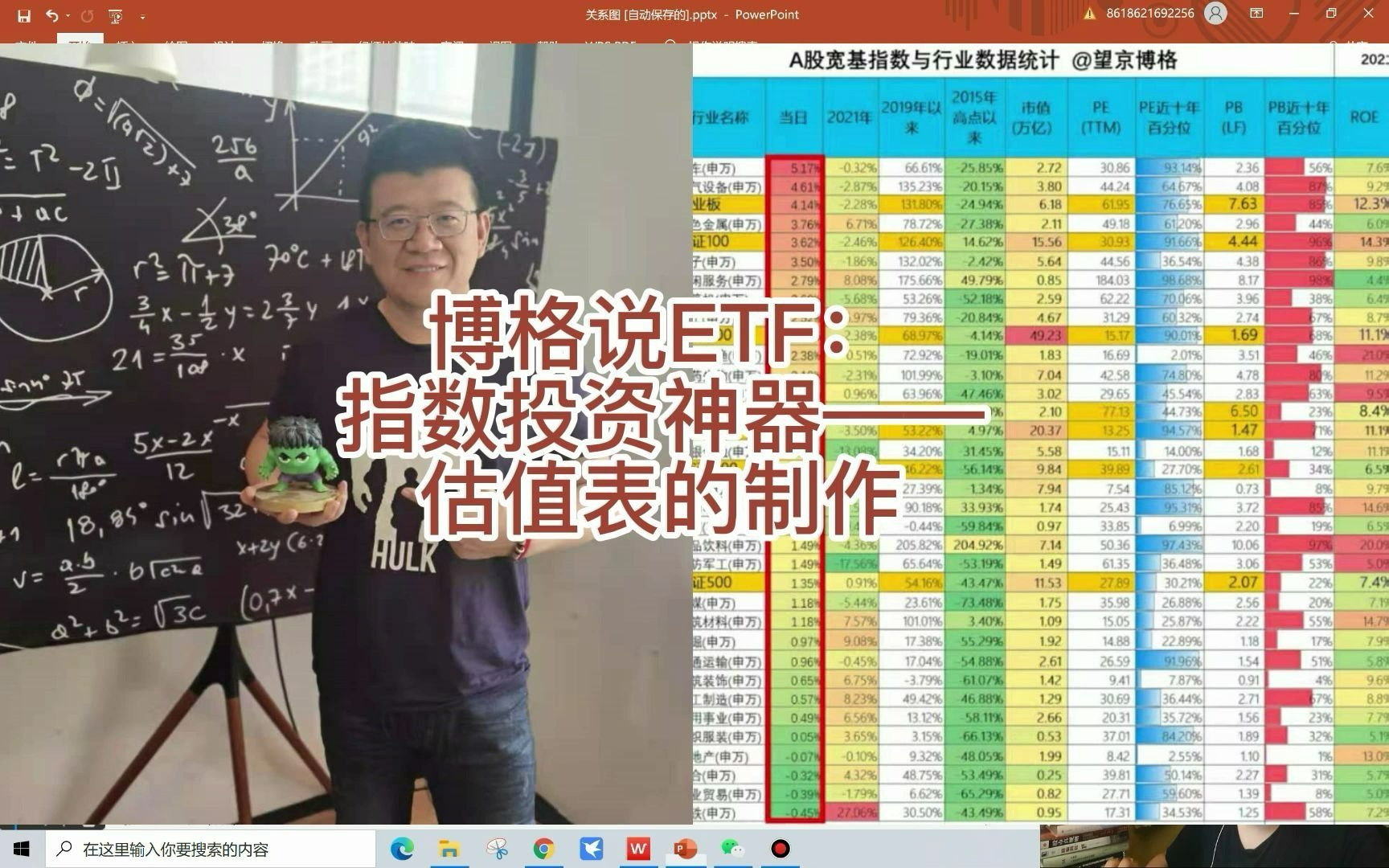Image resolution: width=1389 pixels, height=868 pixels.
Task: Click the '27.06%' cell in last row
Action: (850, 813)
